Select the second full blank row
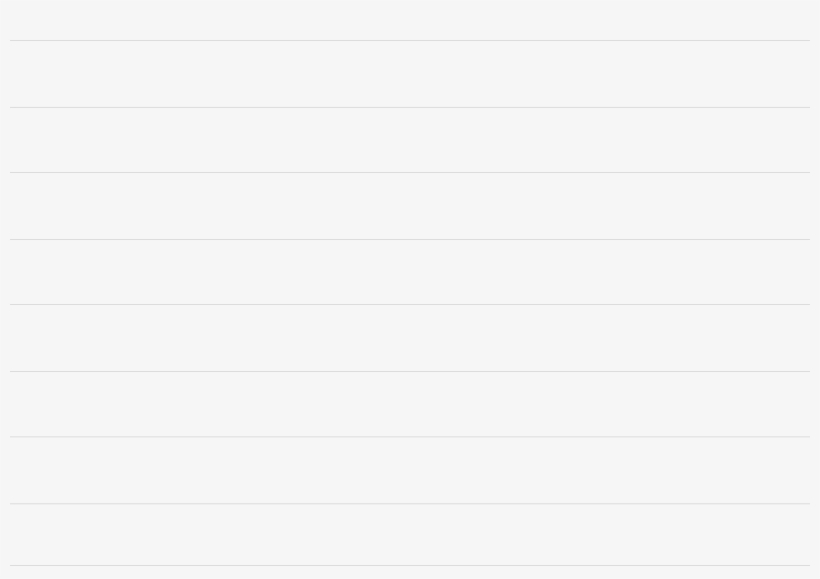Screen dimensions: 820x579 pos(410,140)
